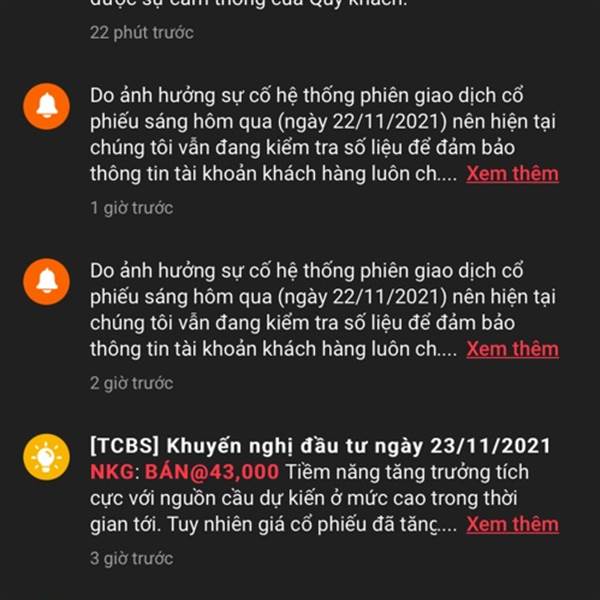Open the [TCBS] Khuyến nghị đầu tư 23/11/2021 title
The width and height of the screenshot is (600, 600).
point(320,446)
